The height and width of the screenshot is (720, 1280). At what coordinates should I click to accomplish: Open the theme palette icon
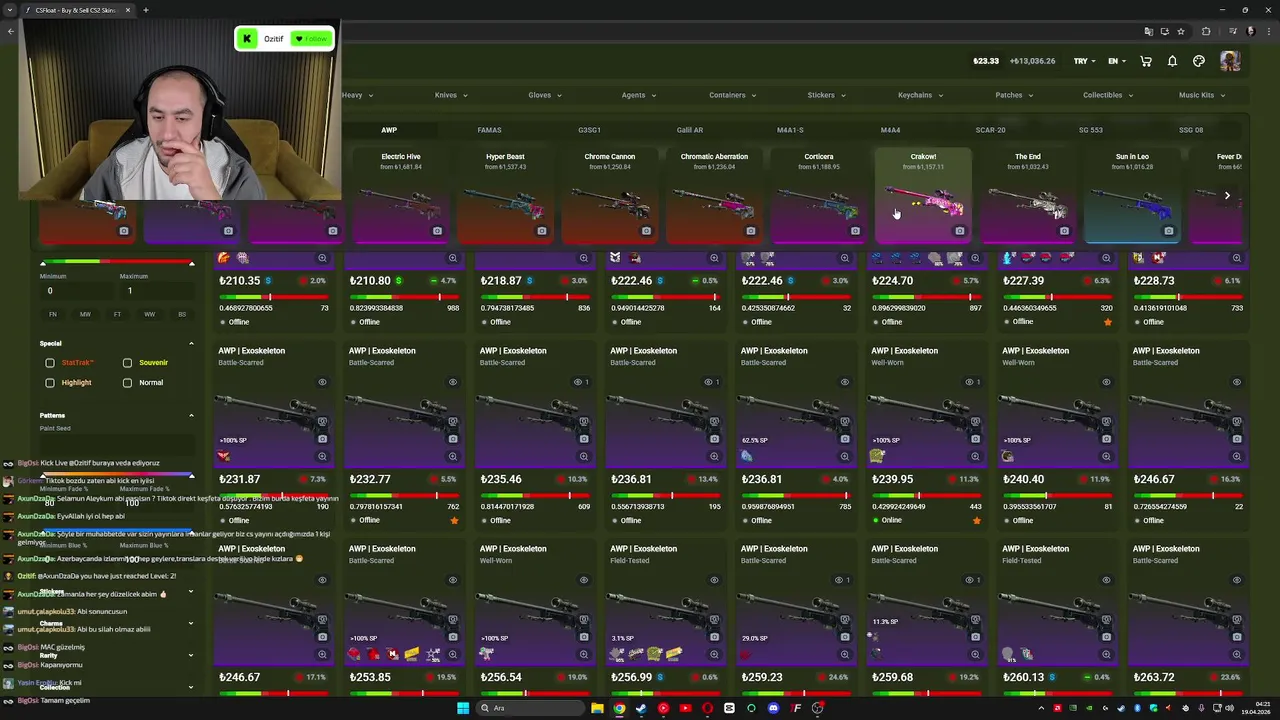click(1199, 61)
